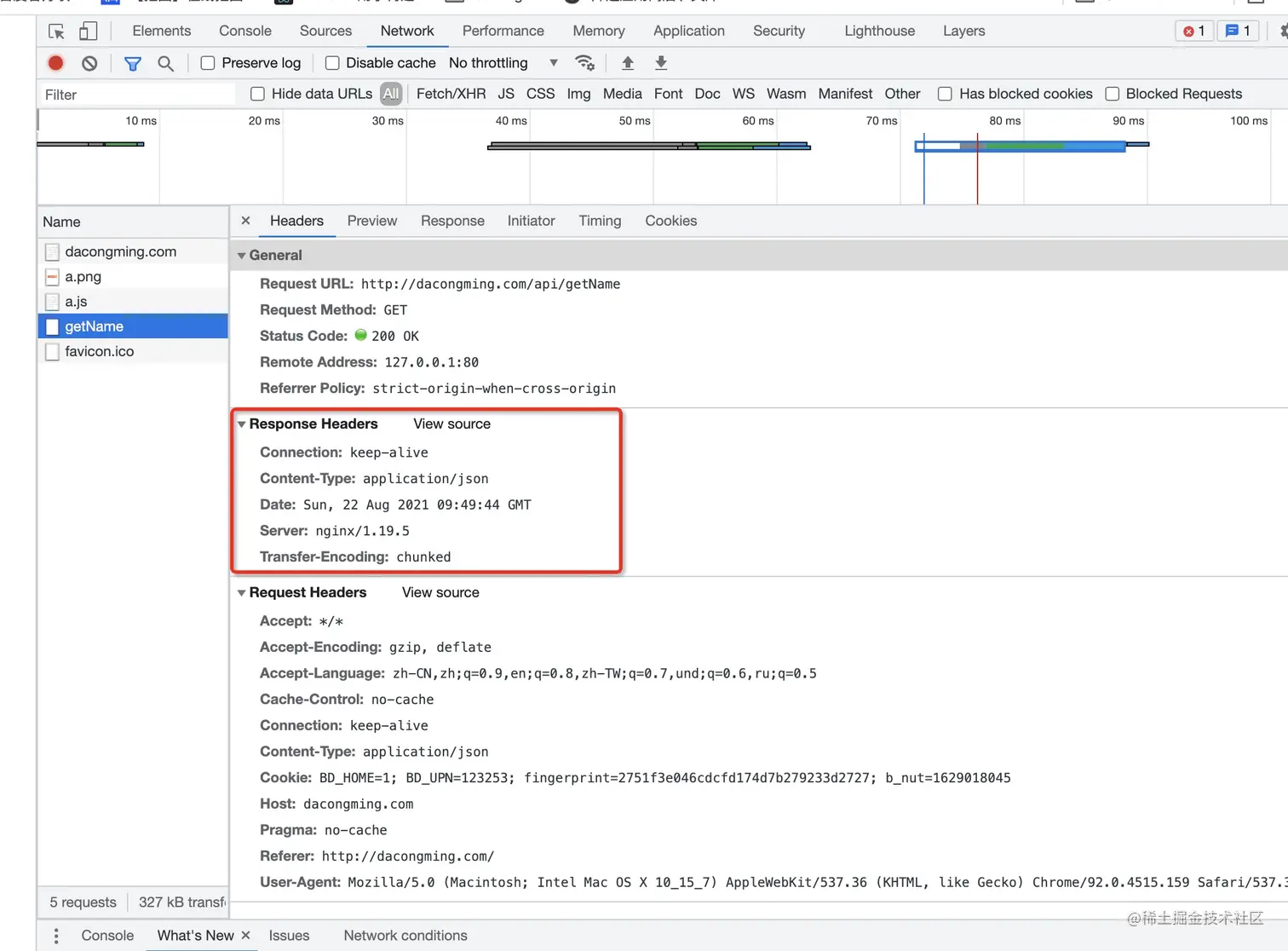Viewport: 1288px width, 951px height.
Task: Export HAR file with download arrow
Action: 661,63
